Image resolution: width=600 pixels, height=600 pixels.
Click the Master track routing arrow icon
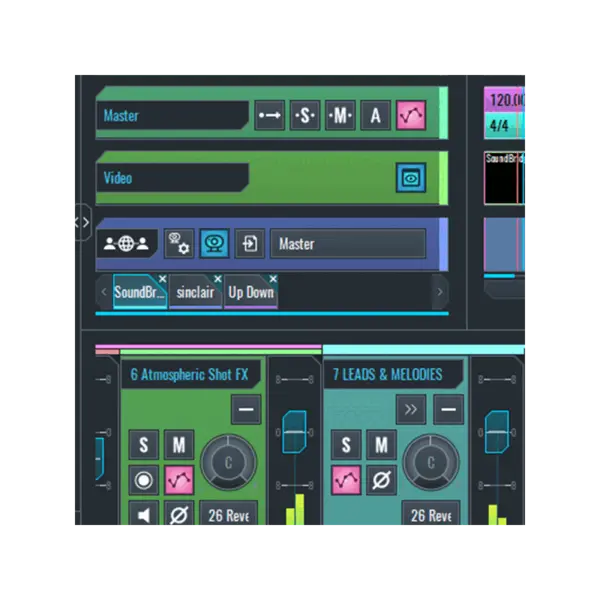click(x=269, y=115)
